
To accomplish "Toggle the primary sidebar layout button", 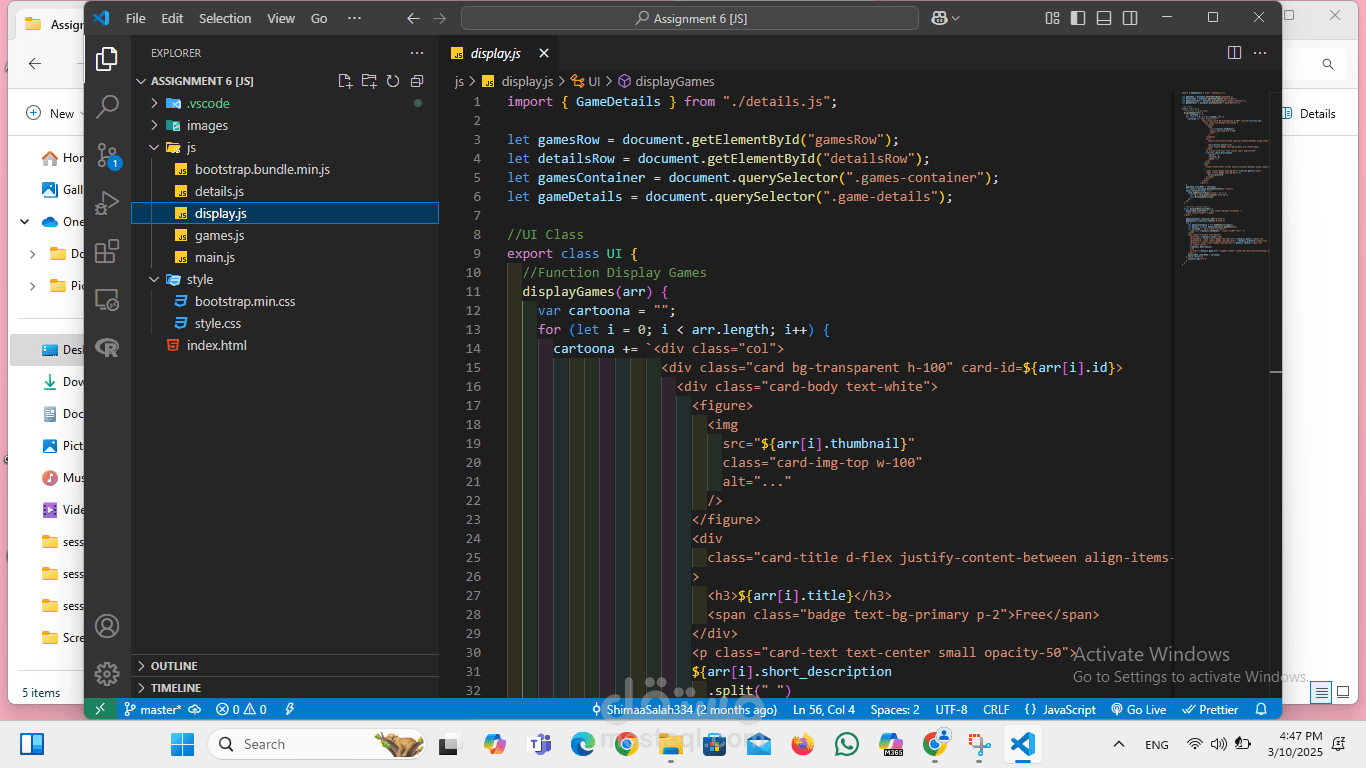I will [1077, 18].
